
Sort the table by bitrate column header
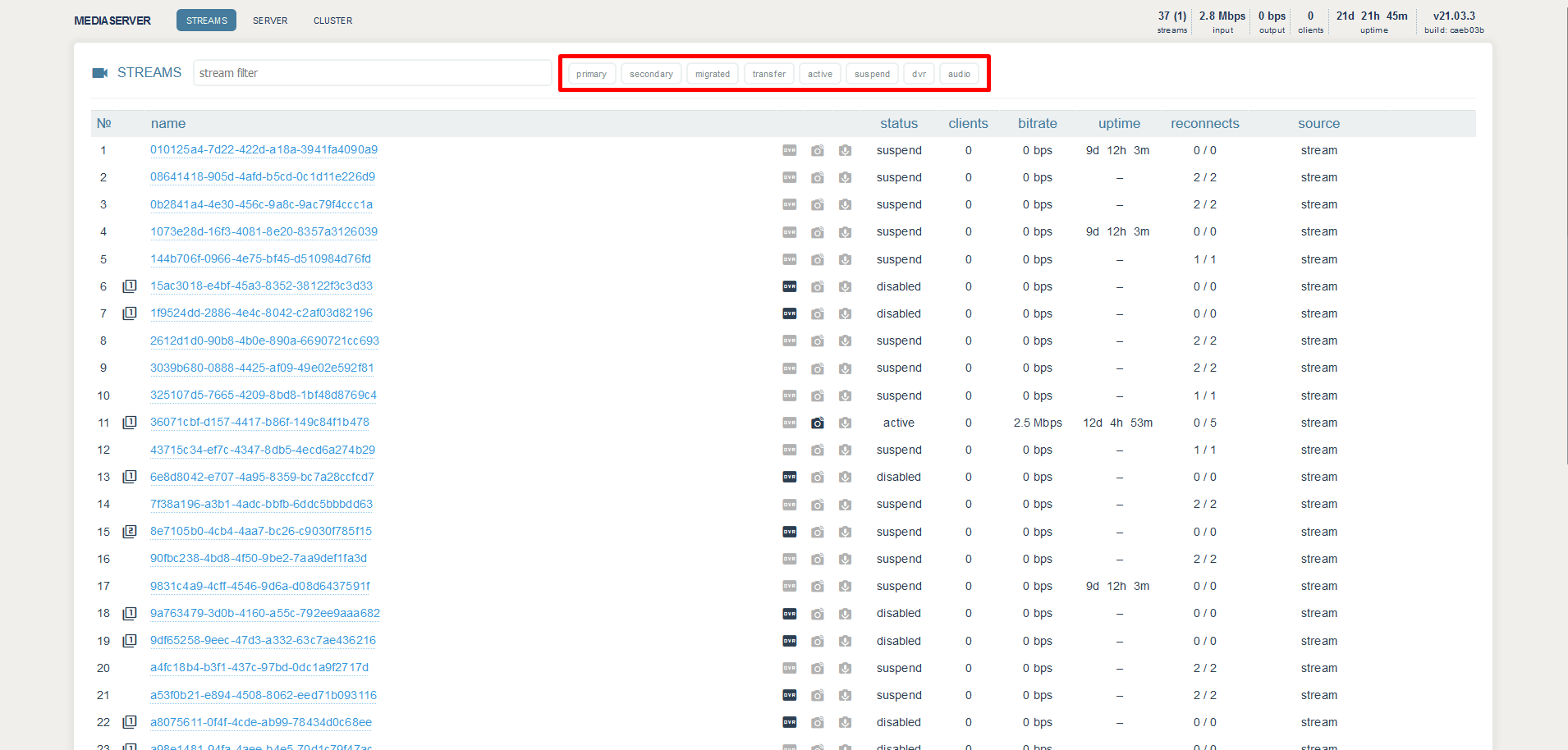point(1037,123)
